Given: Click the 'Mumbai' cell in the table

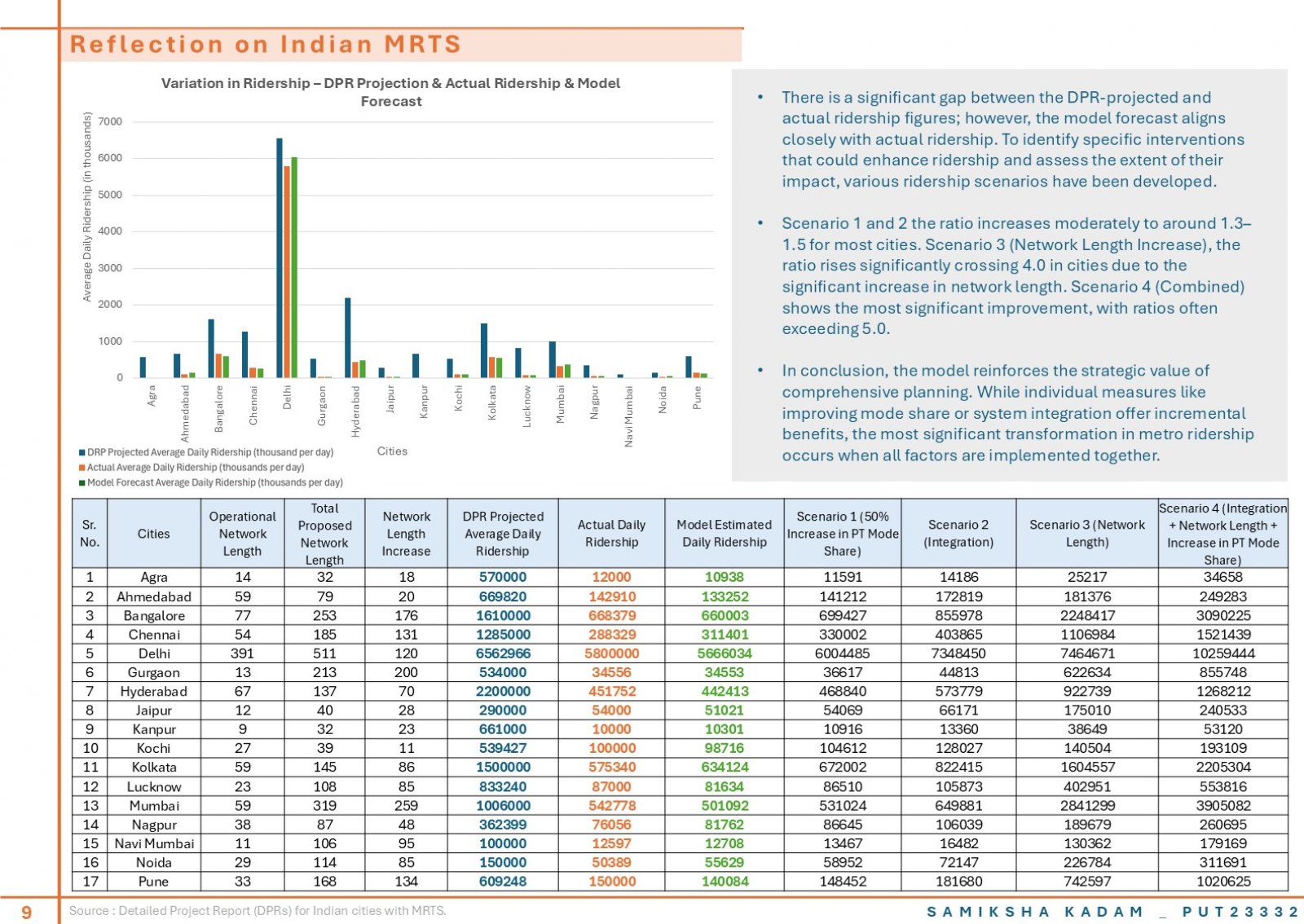Looking at the screenshot, I should tap(154, 805).
